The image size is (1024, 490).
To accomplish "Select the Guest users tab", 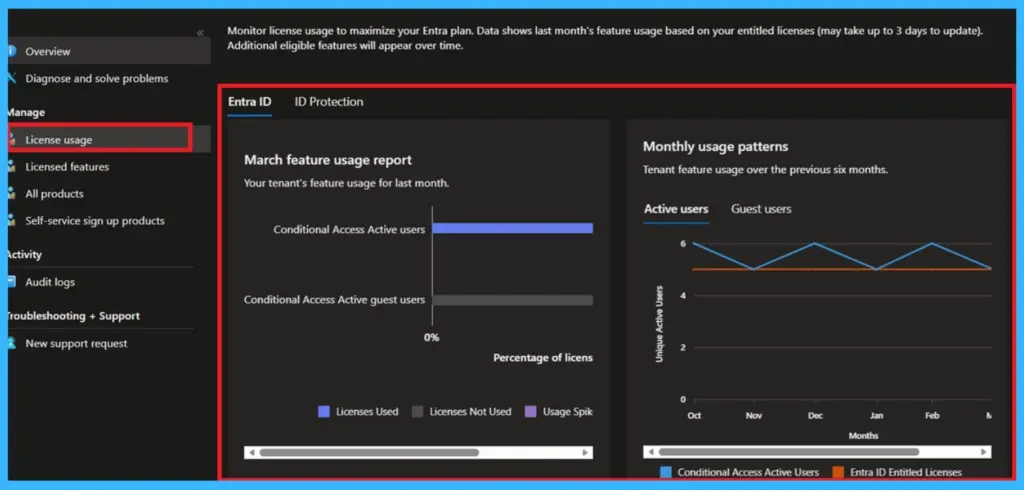I will point(761,209).
